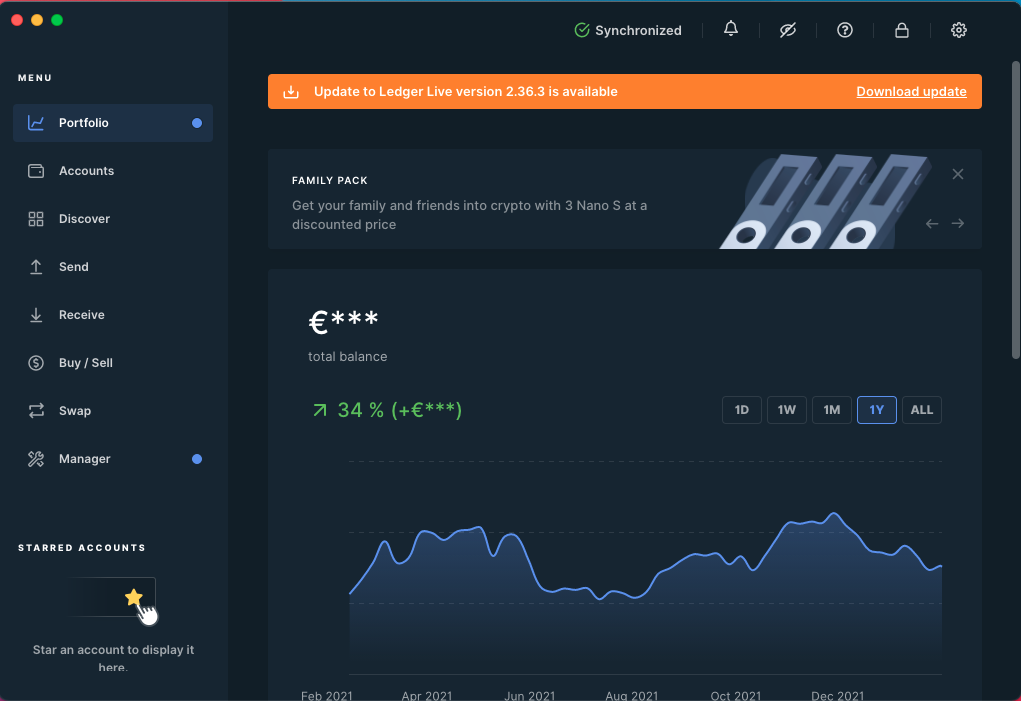Open notifications via the bell icon
1021x701 pixels.
(731, 30)
